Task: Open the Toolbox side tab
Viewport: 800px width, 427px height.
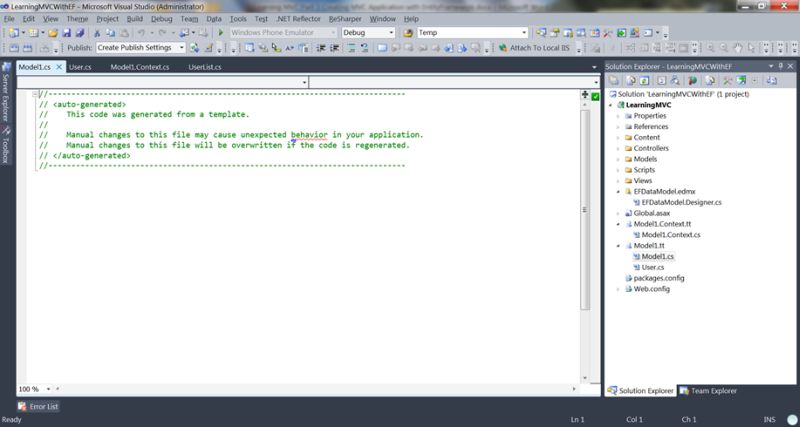Action: pyautogui.click(x=6, y=145)
